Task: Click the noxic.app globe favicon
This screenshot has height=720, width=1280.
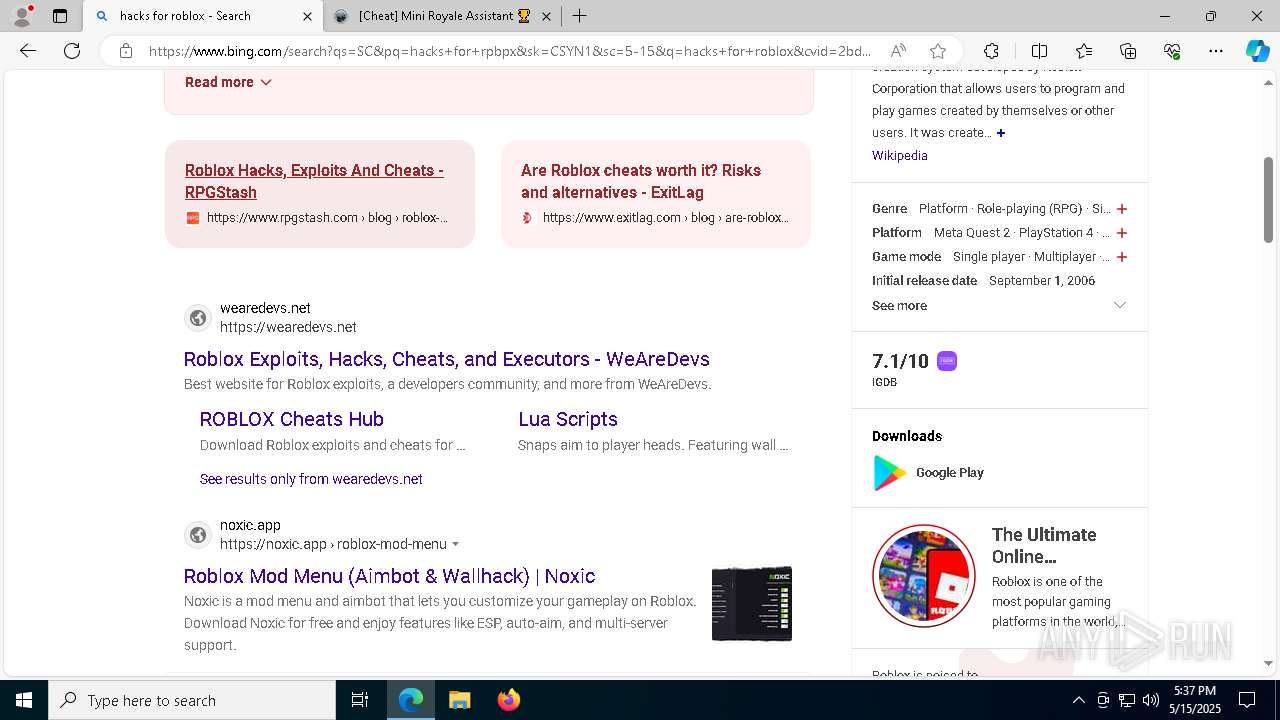Action: [198, 535]
